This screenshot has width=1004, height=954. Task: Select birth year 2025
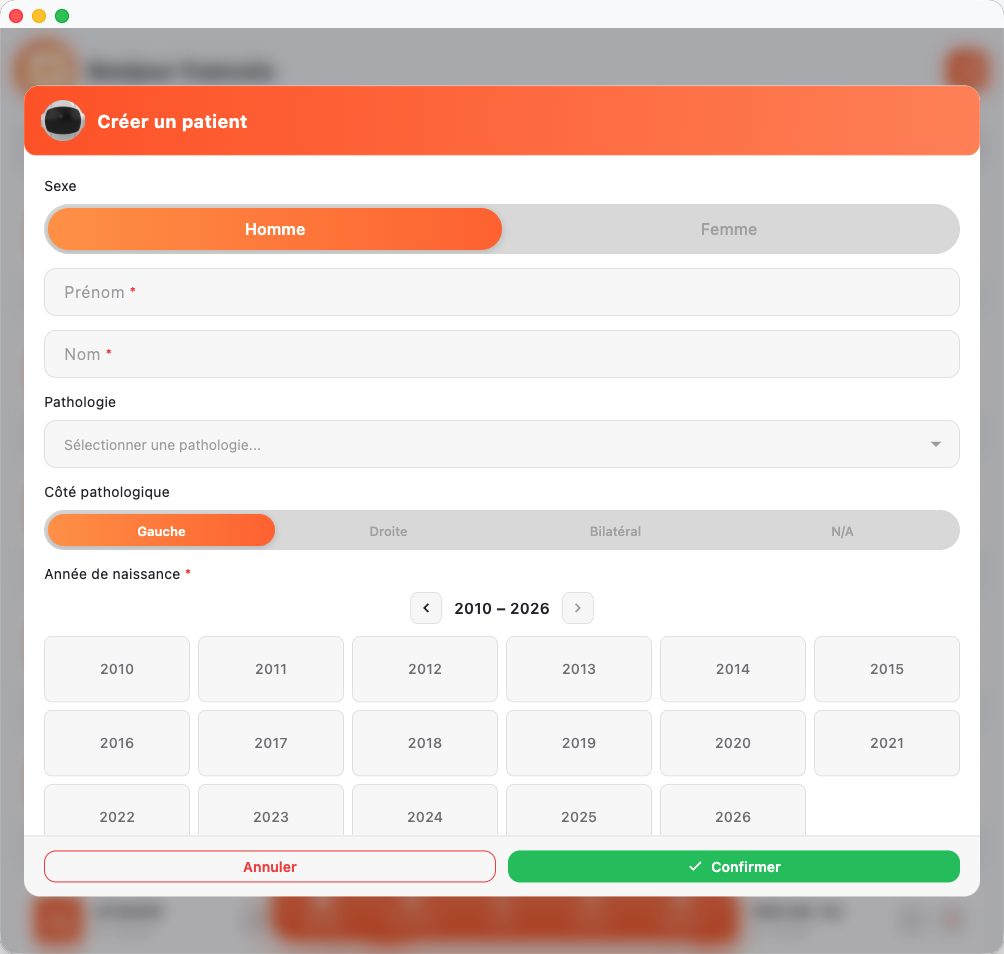pyautogui.click(x=579, y=811)
